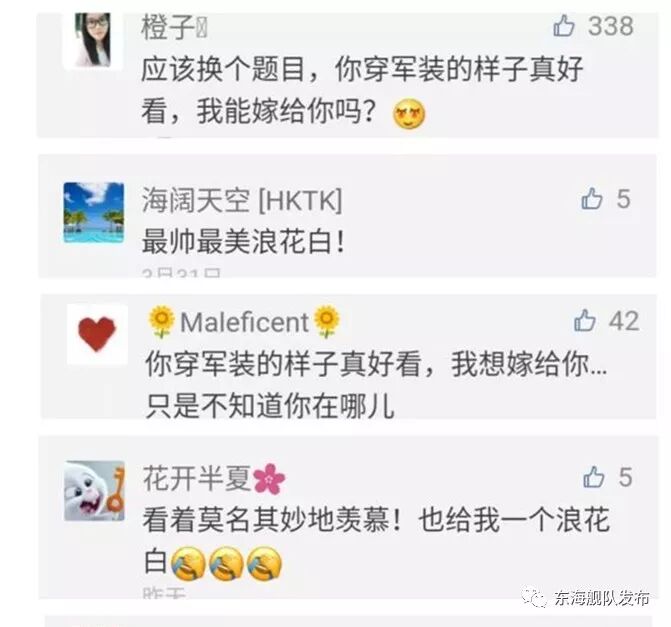
Task: Click the Maleficent username
Action: pyautogui.click(x=244, y=322)
